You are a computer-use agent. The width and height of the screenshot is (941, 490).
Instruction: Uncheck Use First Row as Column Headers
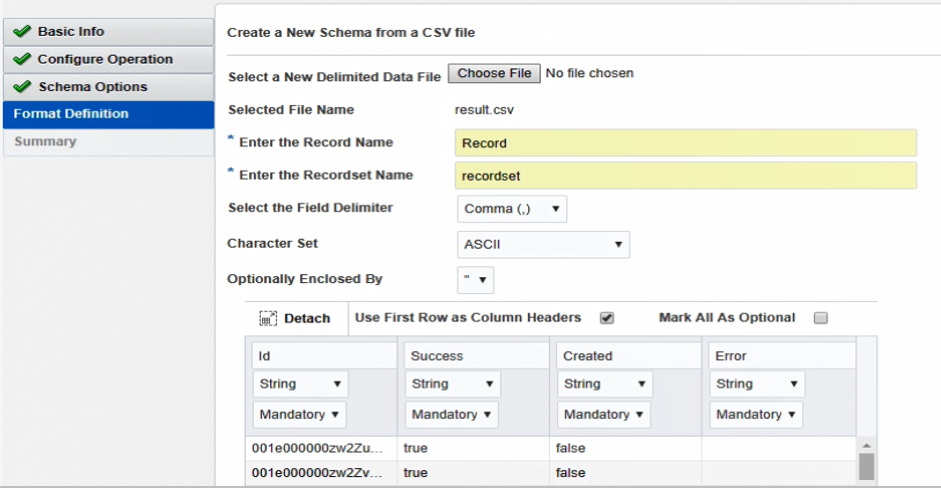[606, 318]
